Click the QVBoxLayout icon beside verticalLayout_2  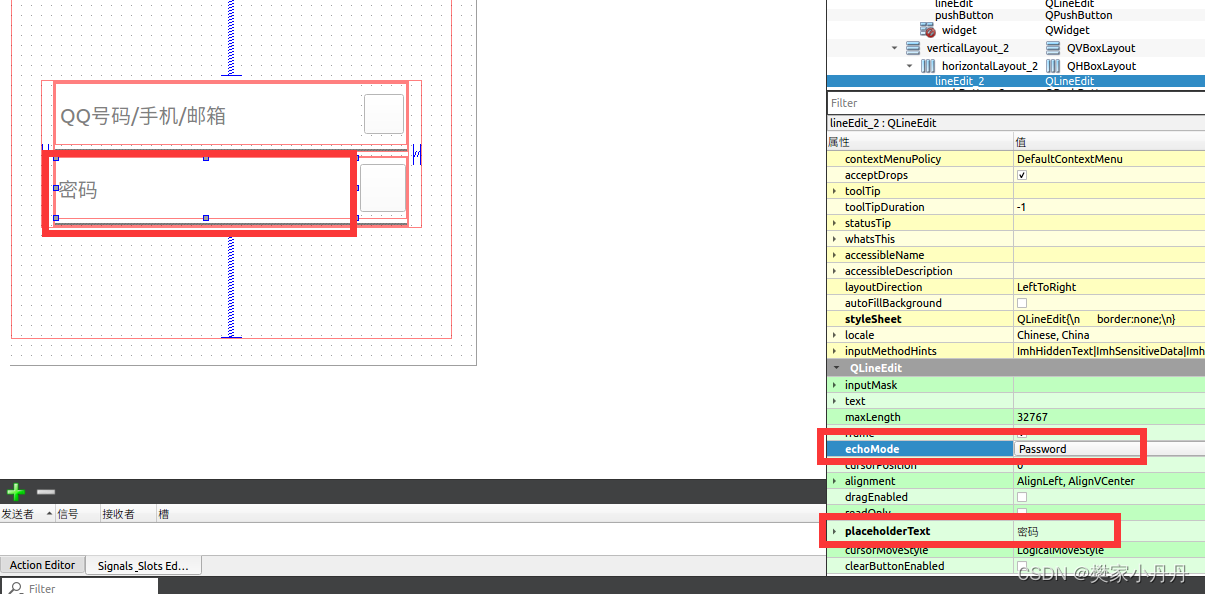[1055, 47]
